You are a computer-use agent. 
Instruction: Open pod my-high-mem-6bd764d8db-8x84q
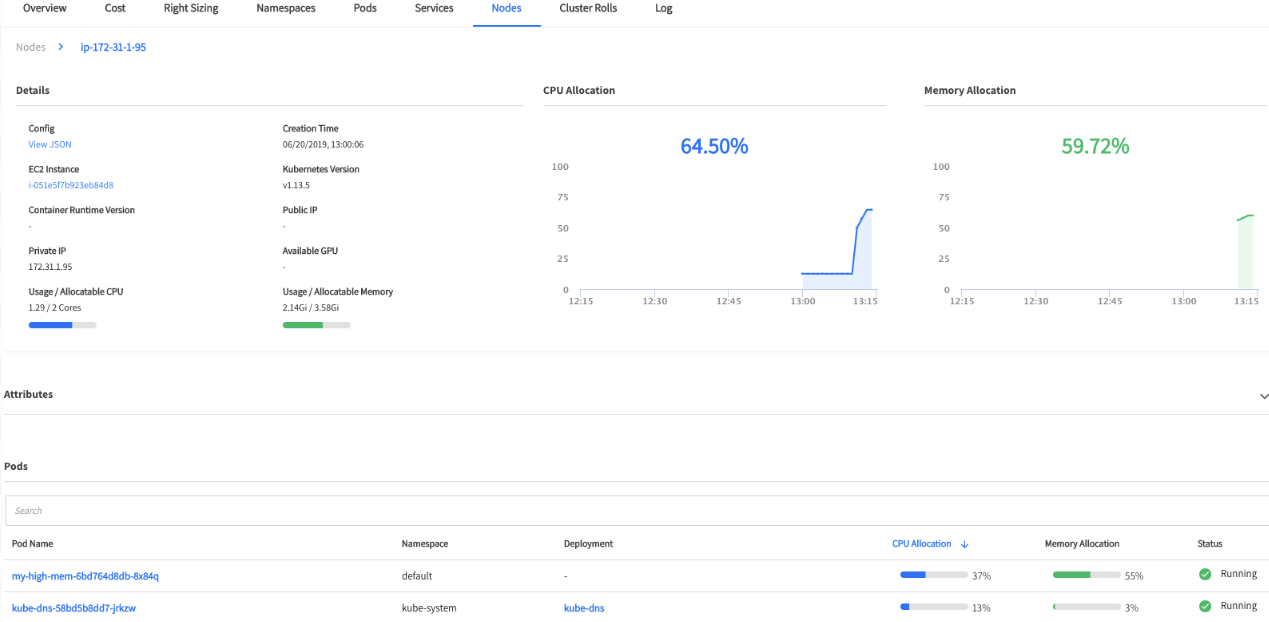tap(85, 576)
